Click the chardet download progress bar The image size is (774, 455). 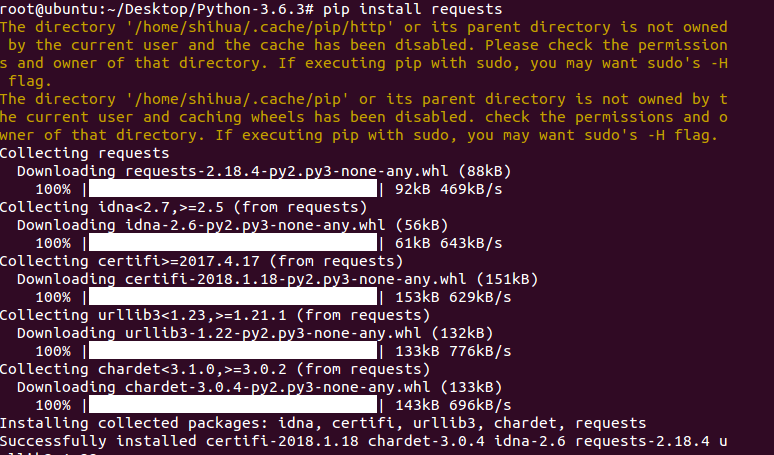tap(232, 405)
